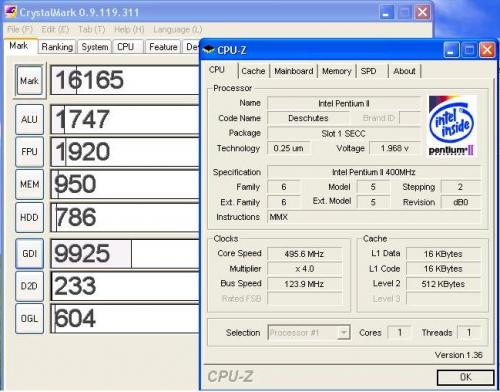This screenshot has width=500, height=392.
Task: Open the Edit menu in CrystalMark
Action: click(55, 29)
